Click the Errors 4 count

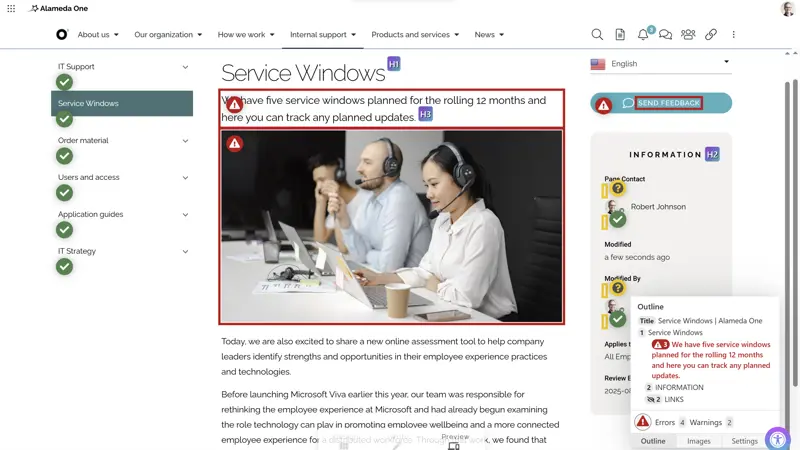pyautogui.click(x=670, y=422)
